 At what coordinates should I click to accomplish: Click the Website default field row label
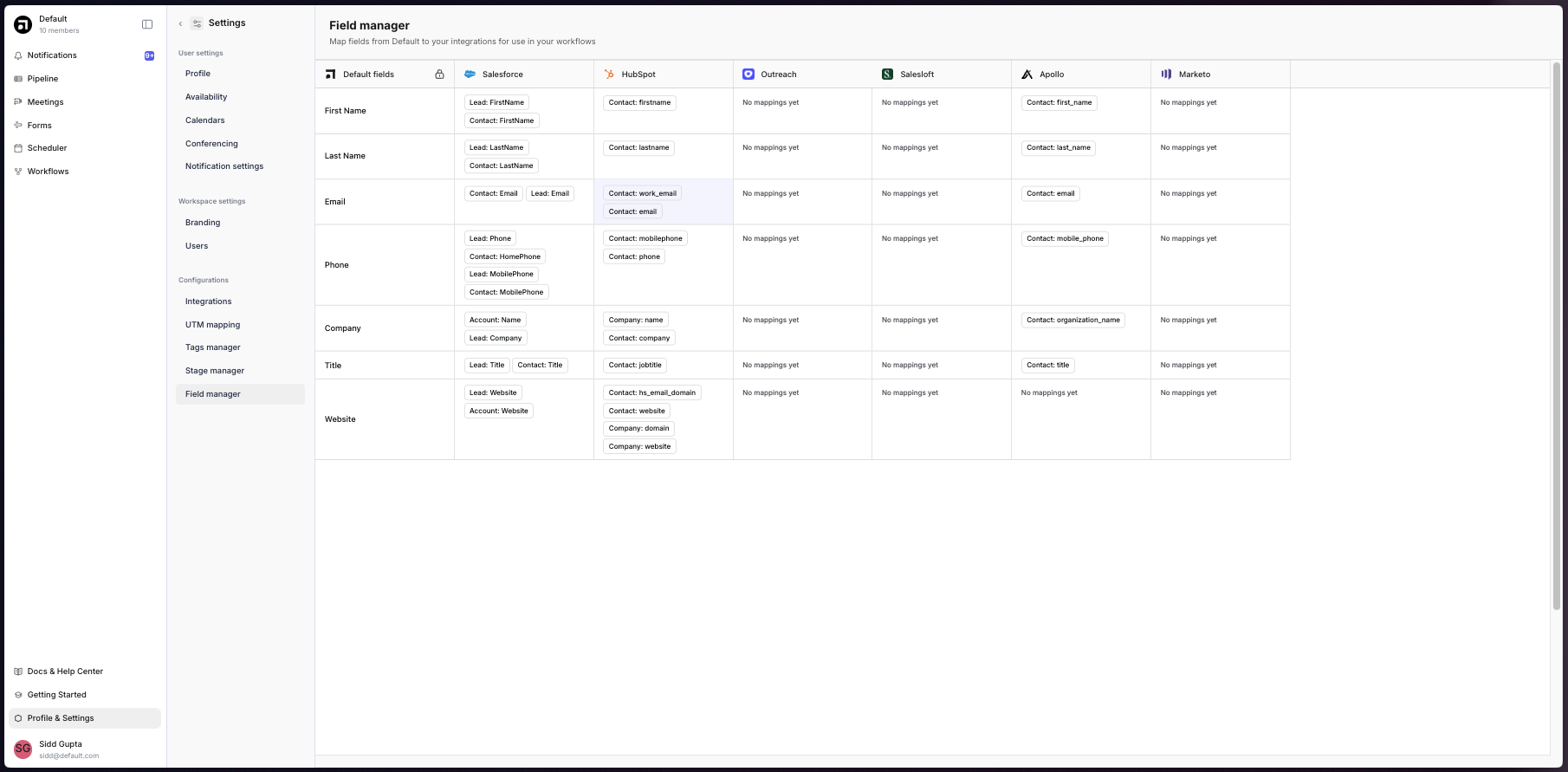(x=340, y=419)
